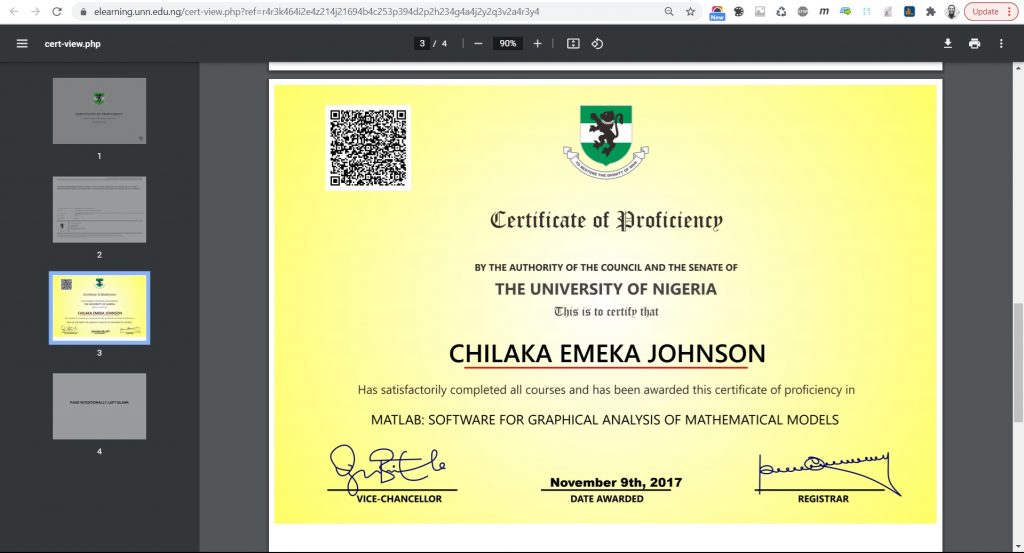Open the rainbow extension marked New
The image size is (1024, 553).
point(717,12)
